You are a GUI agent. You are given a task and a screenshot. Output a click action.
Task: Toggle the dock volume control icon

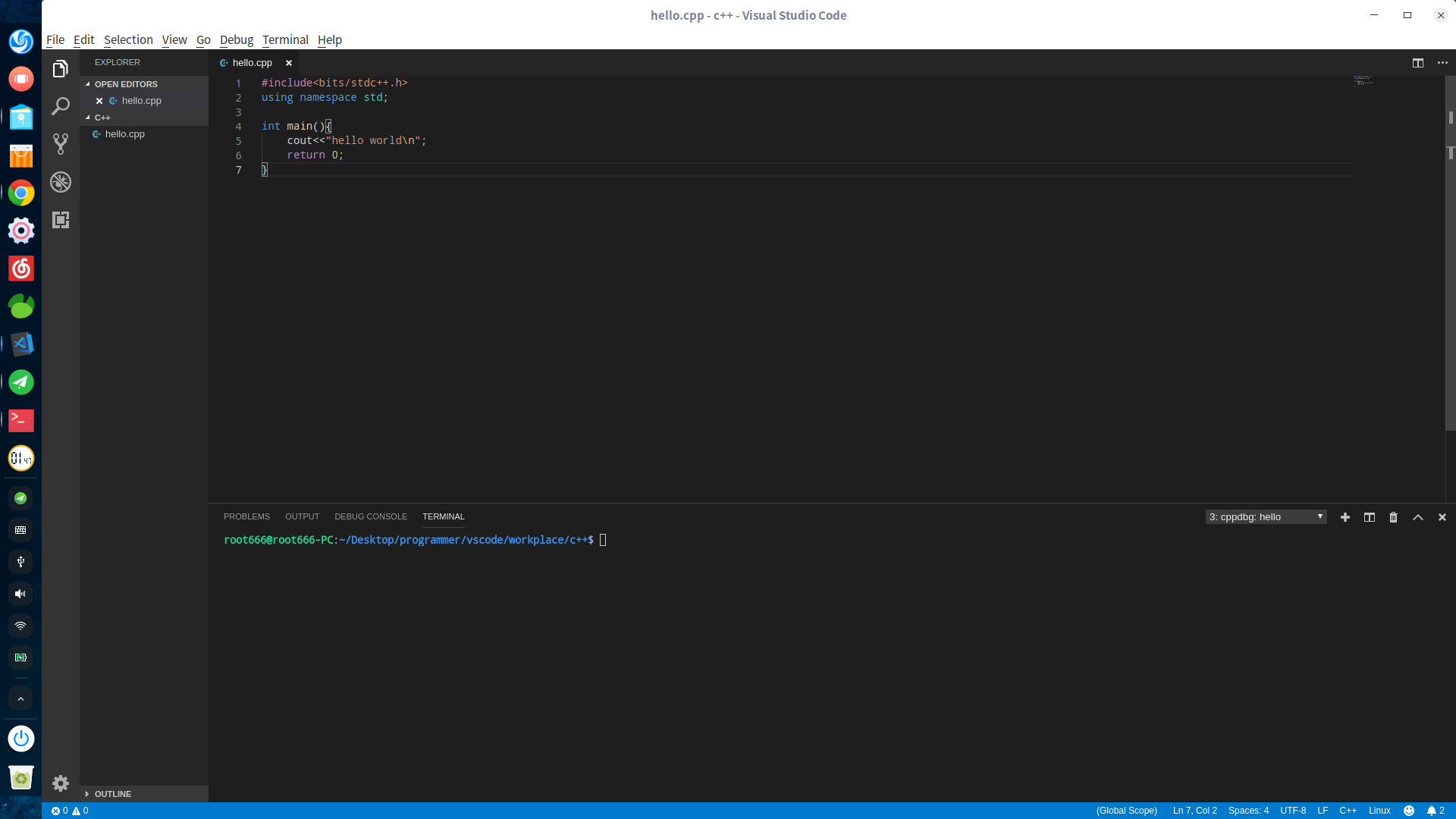point(21,594)
